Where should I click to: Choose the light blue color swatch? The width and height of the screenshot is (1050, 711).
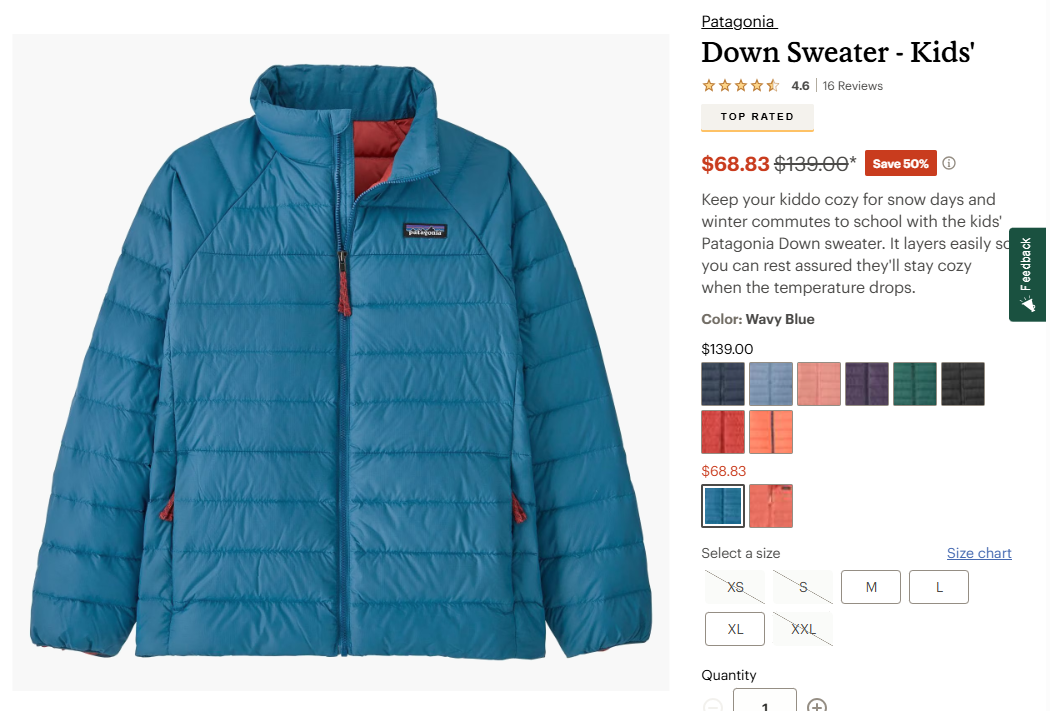tap(771, 384)
